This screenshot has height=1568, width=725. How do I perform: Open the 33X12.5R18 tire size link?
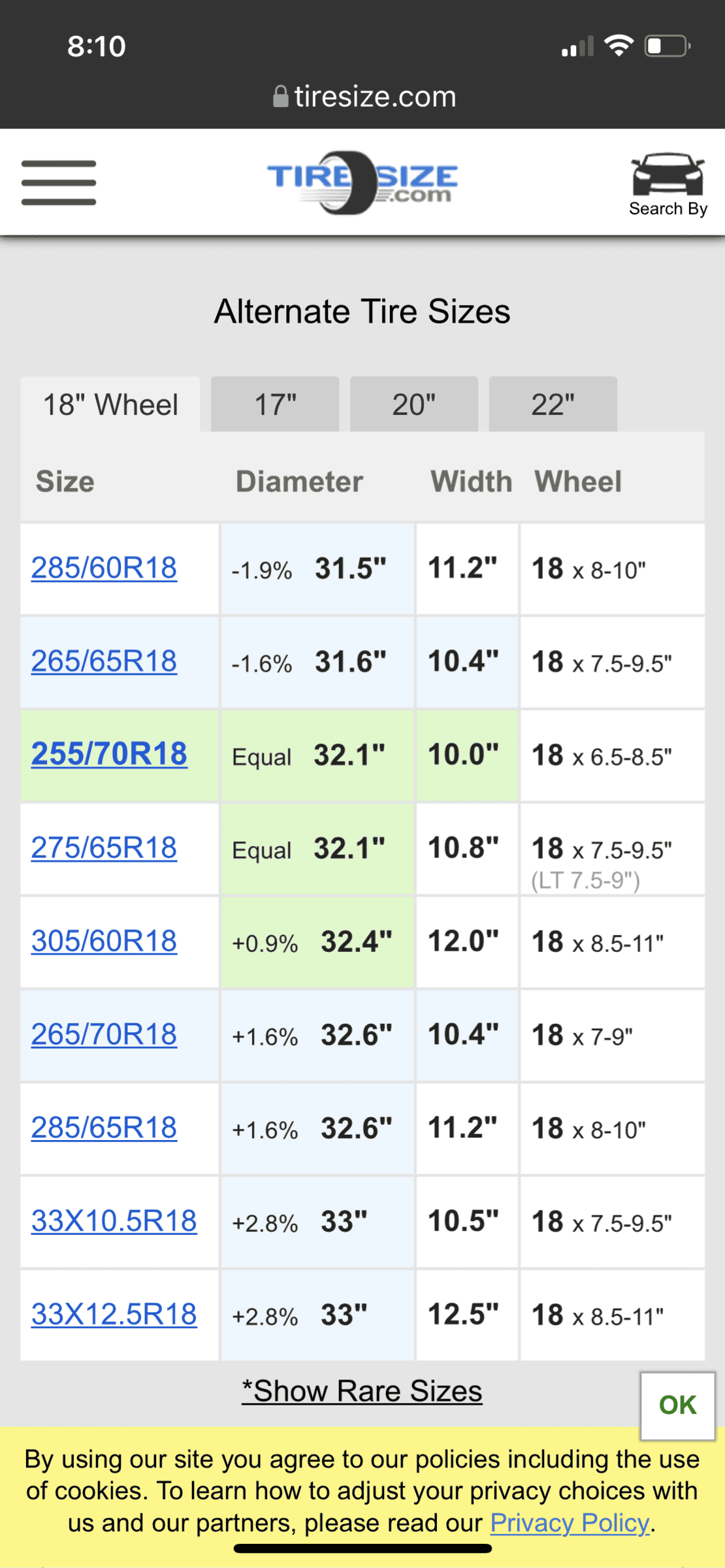(x=114, y=1315)
